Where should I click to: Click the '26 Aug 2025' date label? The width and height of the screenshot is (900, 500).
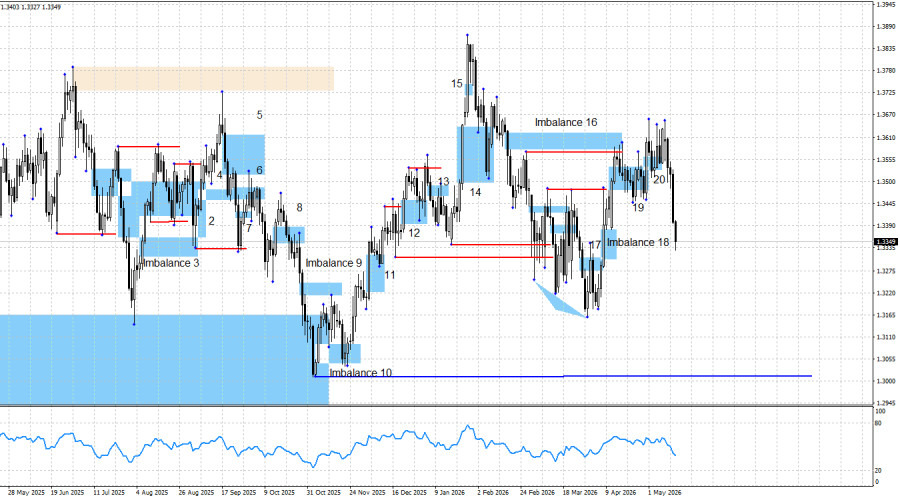[x=196, y=493]
